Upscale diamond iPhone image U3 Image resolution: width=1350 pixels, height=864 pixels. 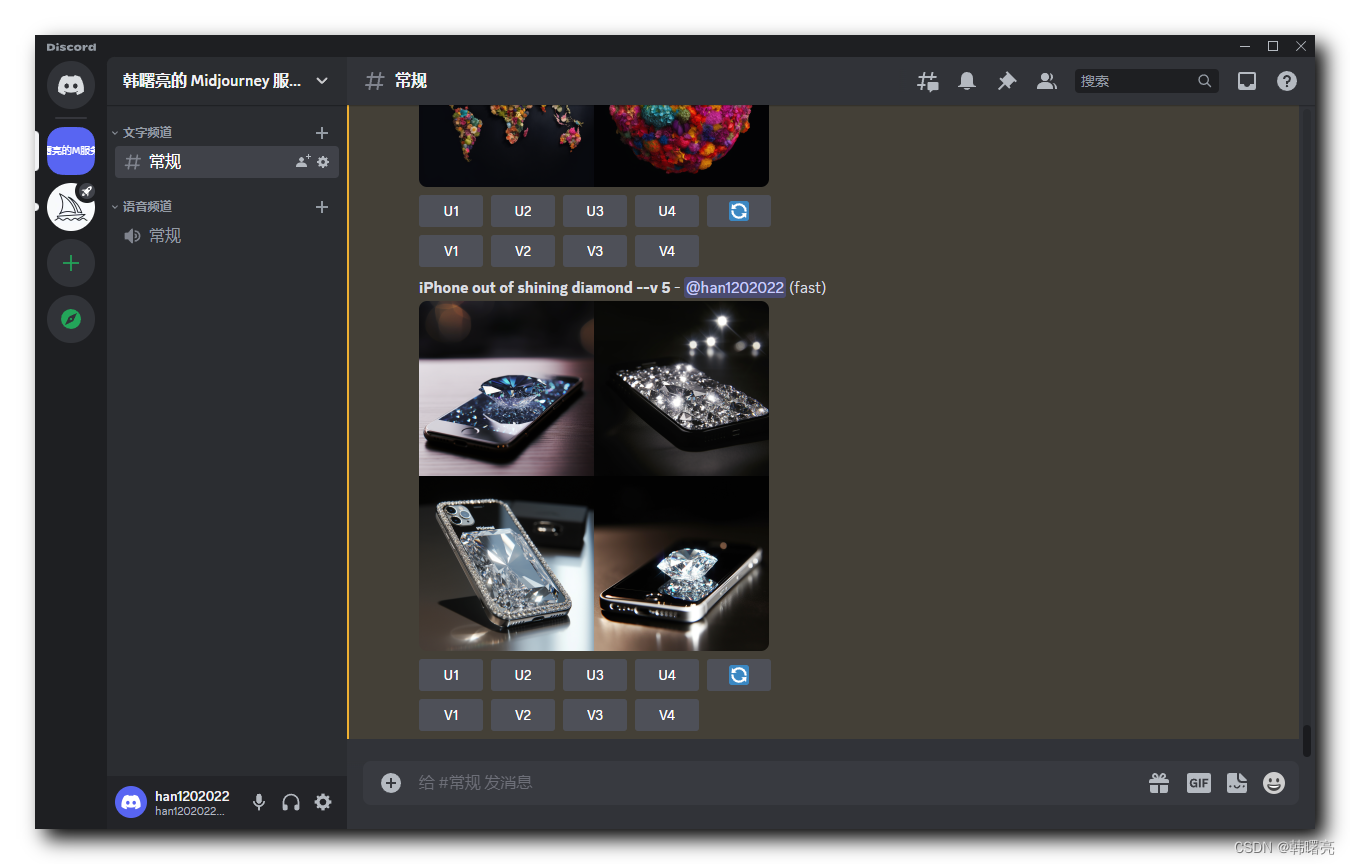(x=595, y=675)
